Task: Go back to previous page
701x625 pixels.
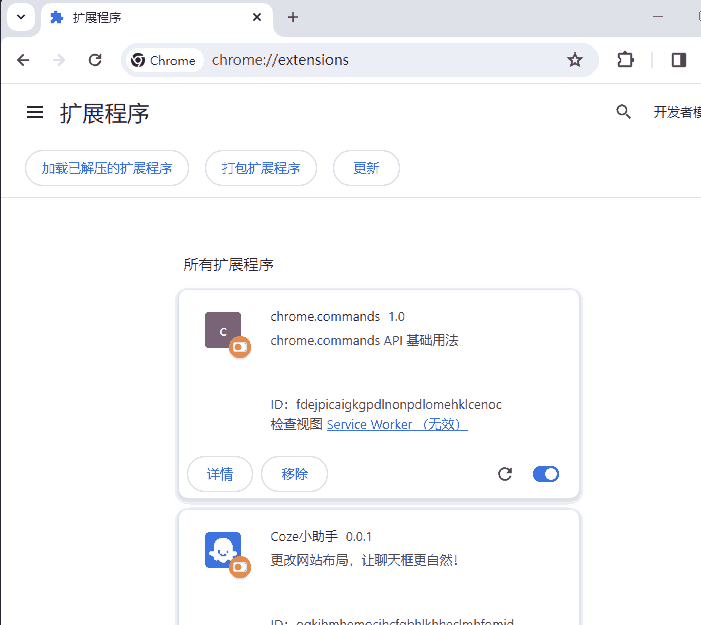Action: (23, 60)
